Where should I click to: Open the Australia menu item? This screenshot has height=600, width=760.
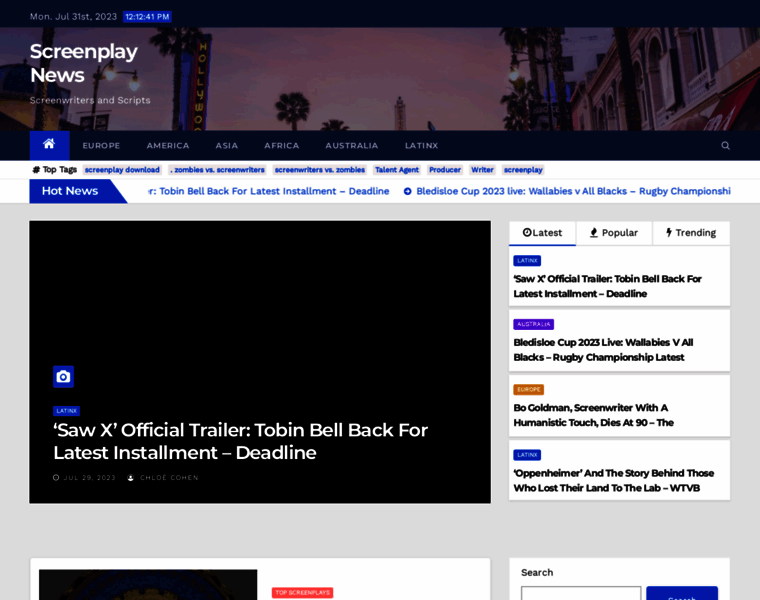tap(352, 145)
